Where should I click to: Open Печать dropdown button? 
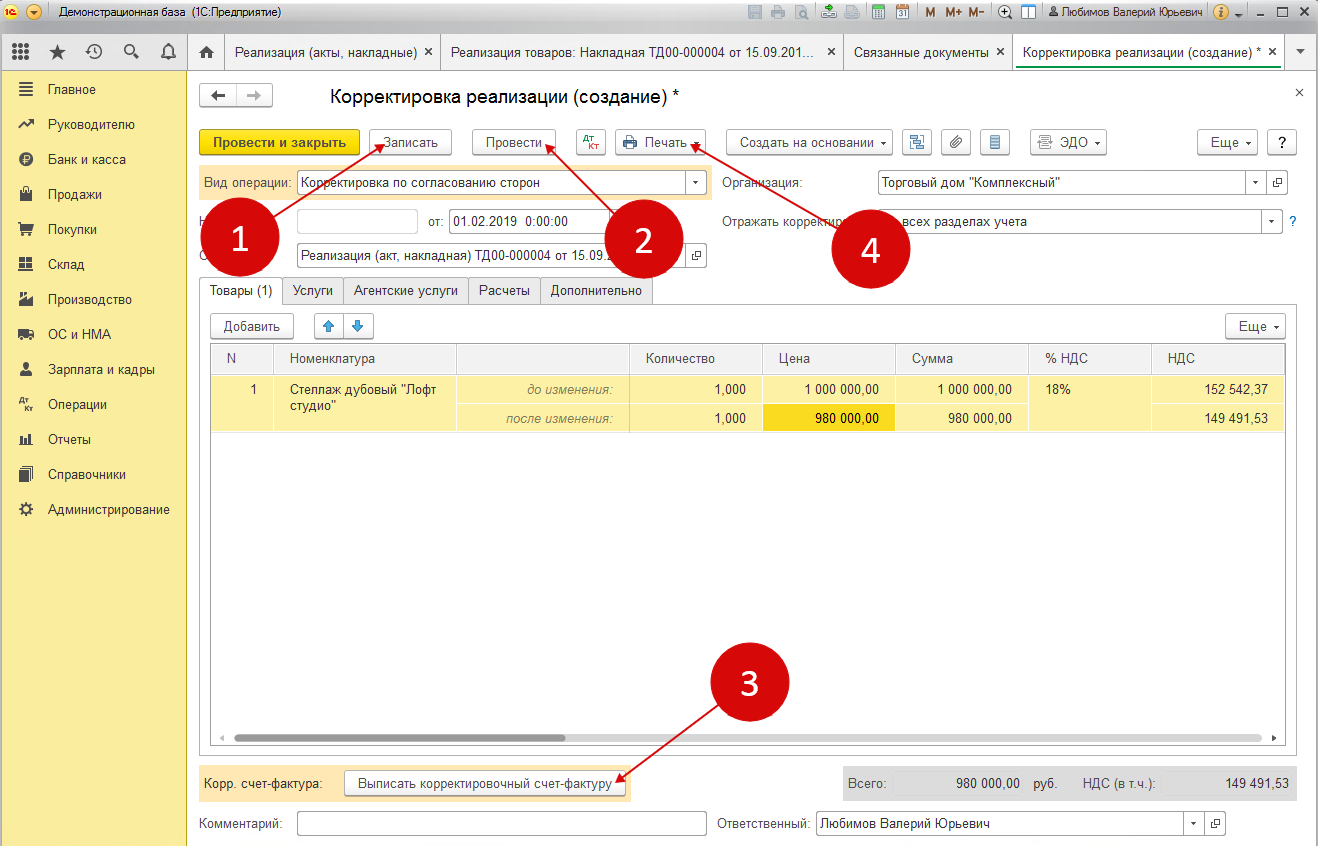[x=661, y=143]
